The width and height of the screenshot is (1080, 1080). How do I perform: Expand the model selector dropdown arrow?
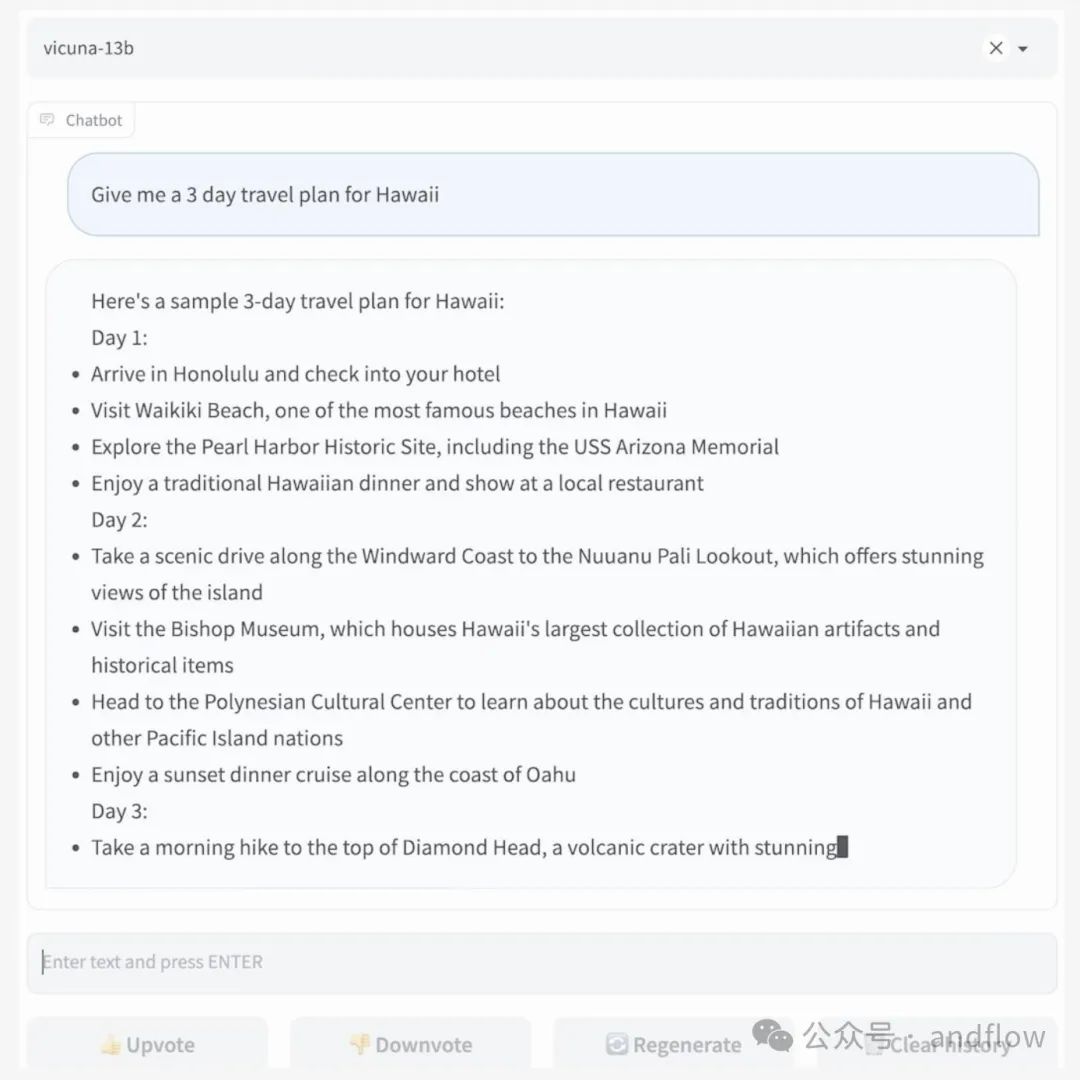tap(1023, 49)
